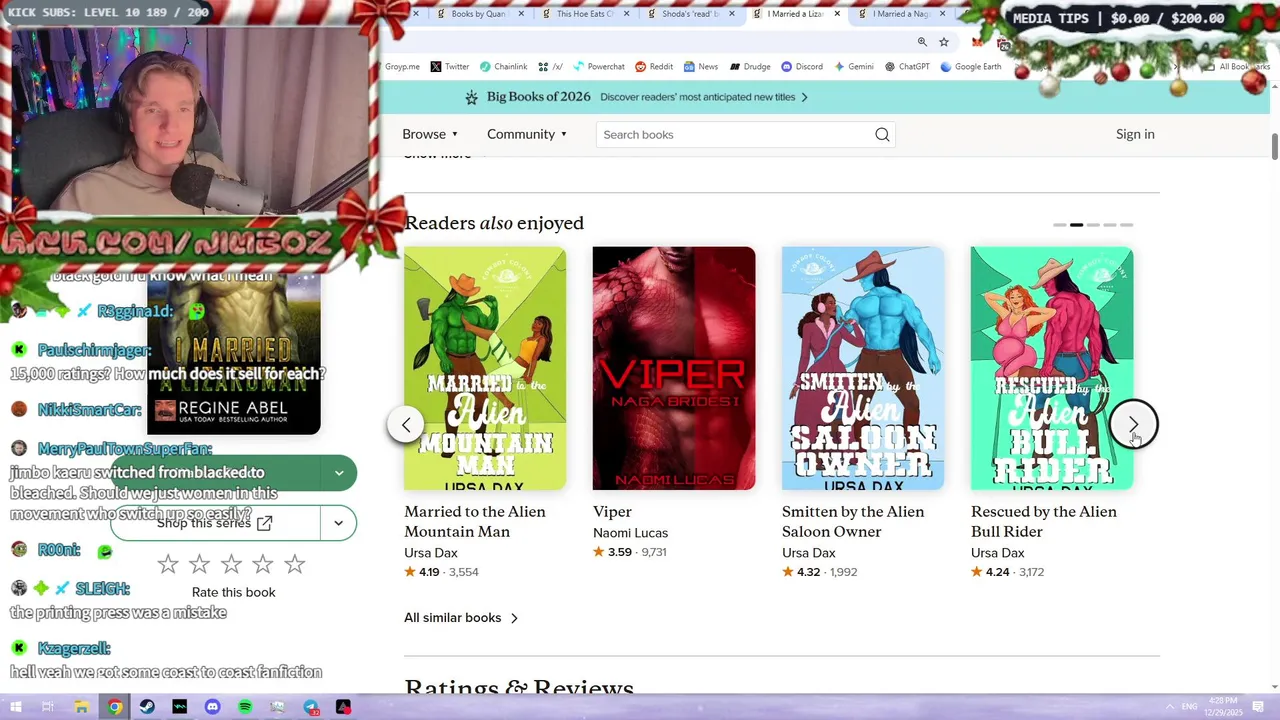
Task: Open the Groyp.me bookmark
Action: point(402,67)
